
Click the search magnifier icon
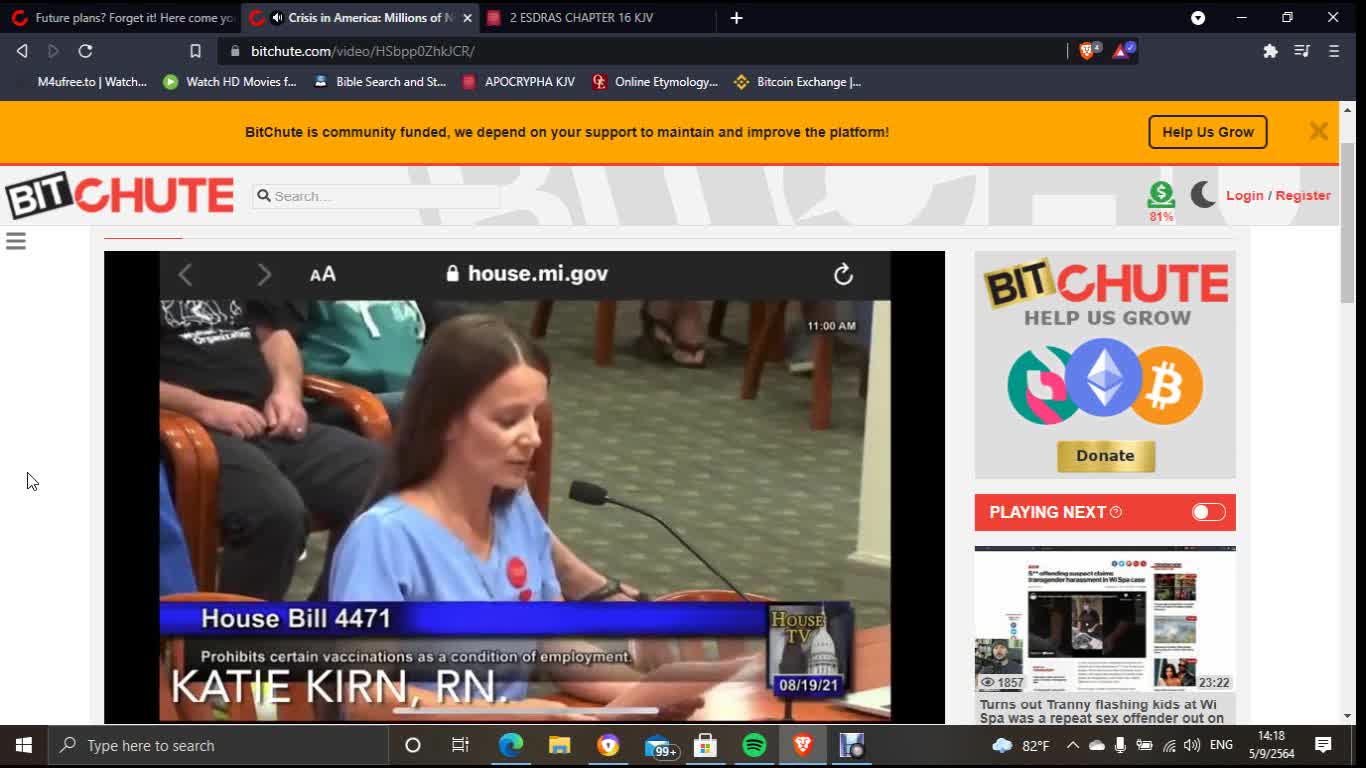coord(264,196)
